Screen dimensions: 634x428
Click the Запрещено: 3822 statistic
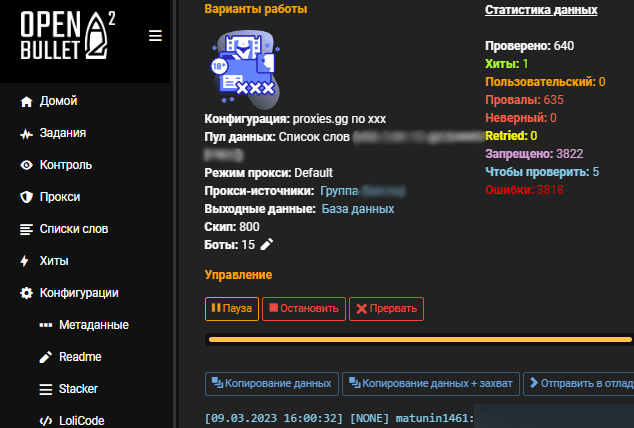point(534,154)
